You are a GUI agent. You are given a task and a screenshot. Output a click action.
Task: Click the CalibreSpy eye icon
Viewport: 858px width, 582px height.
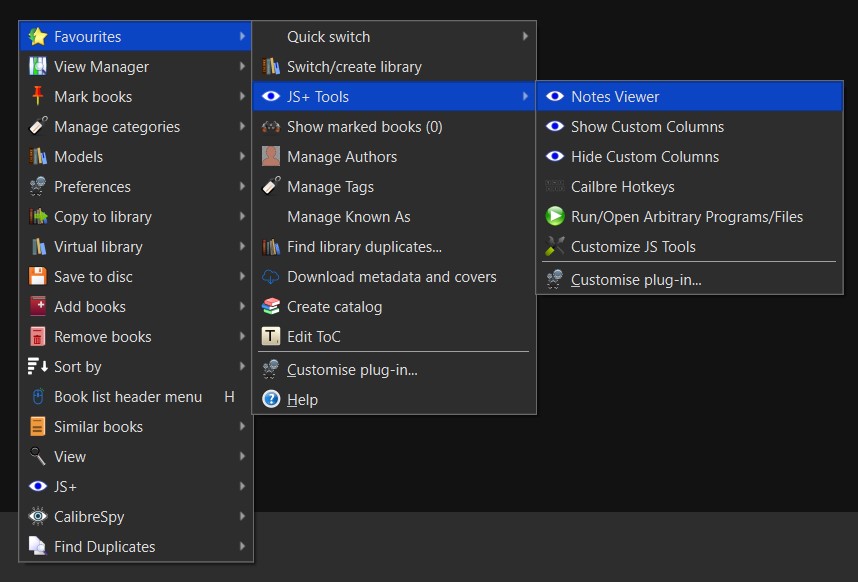coord(38,517)
